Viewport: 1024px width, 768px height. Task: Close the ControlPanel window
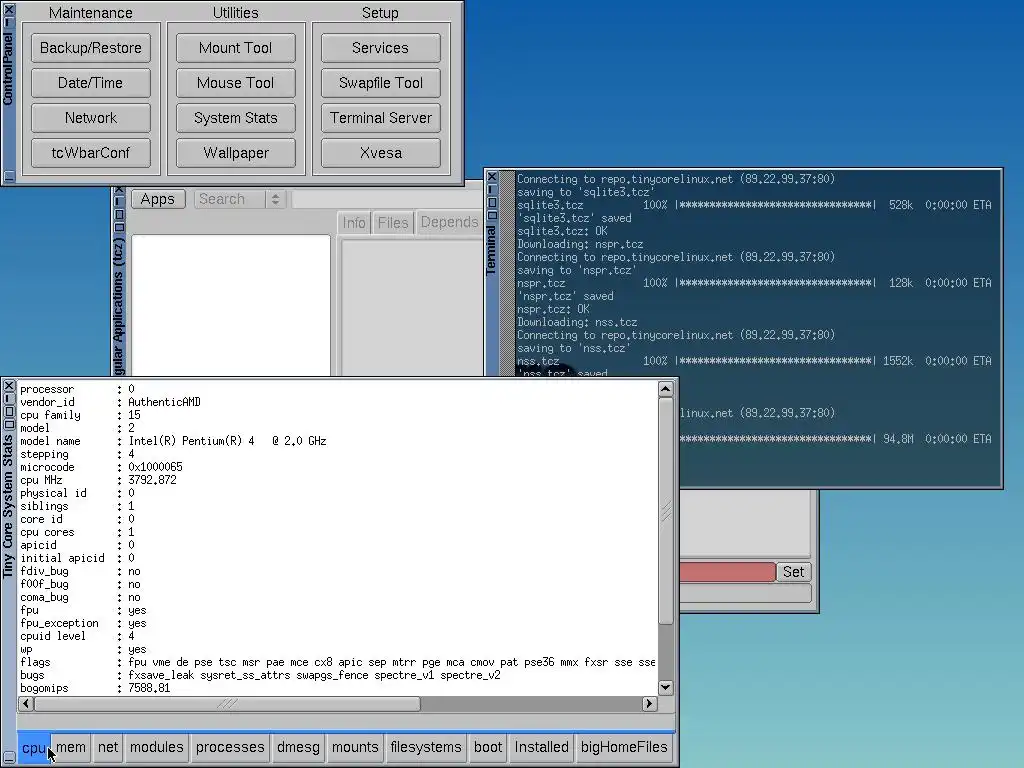click(x=8, y=10)
